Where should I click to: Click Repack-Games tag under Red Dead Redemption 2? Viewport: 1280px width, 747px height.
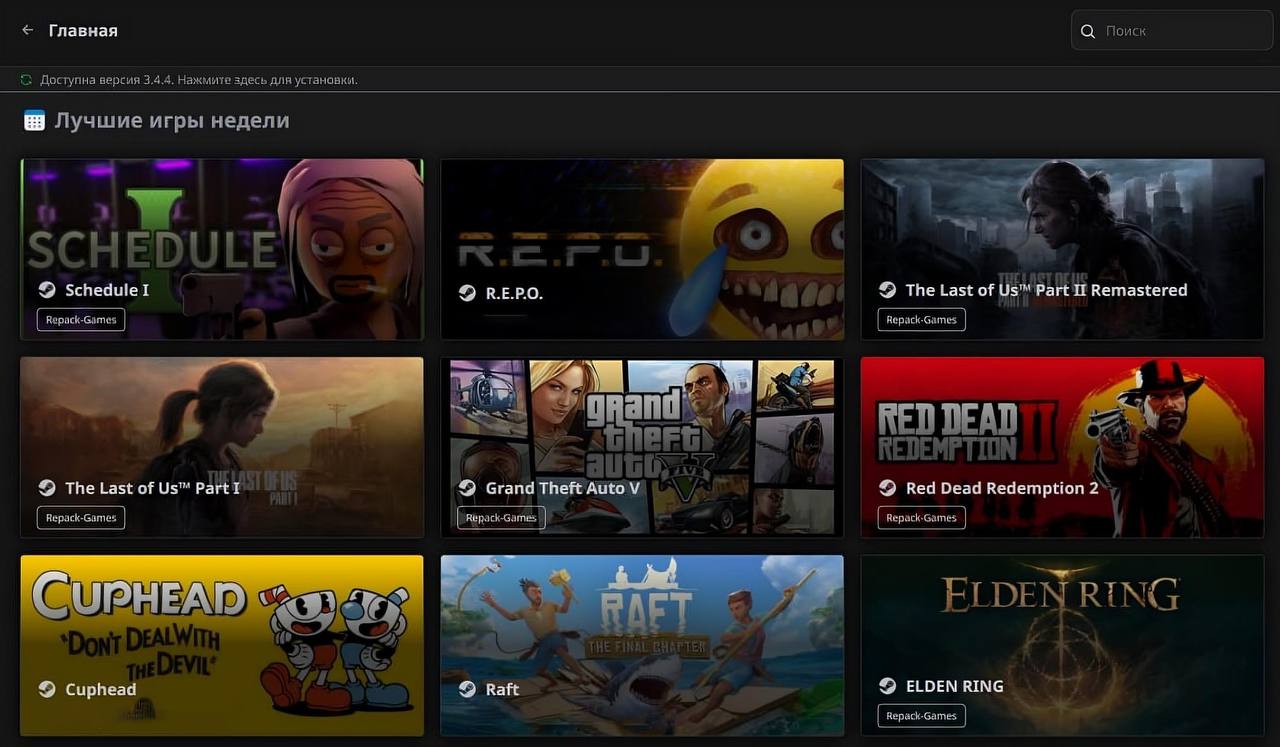[921, 518]
